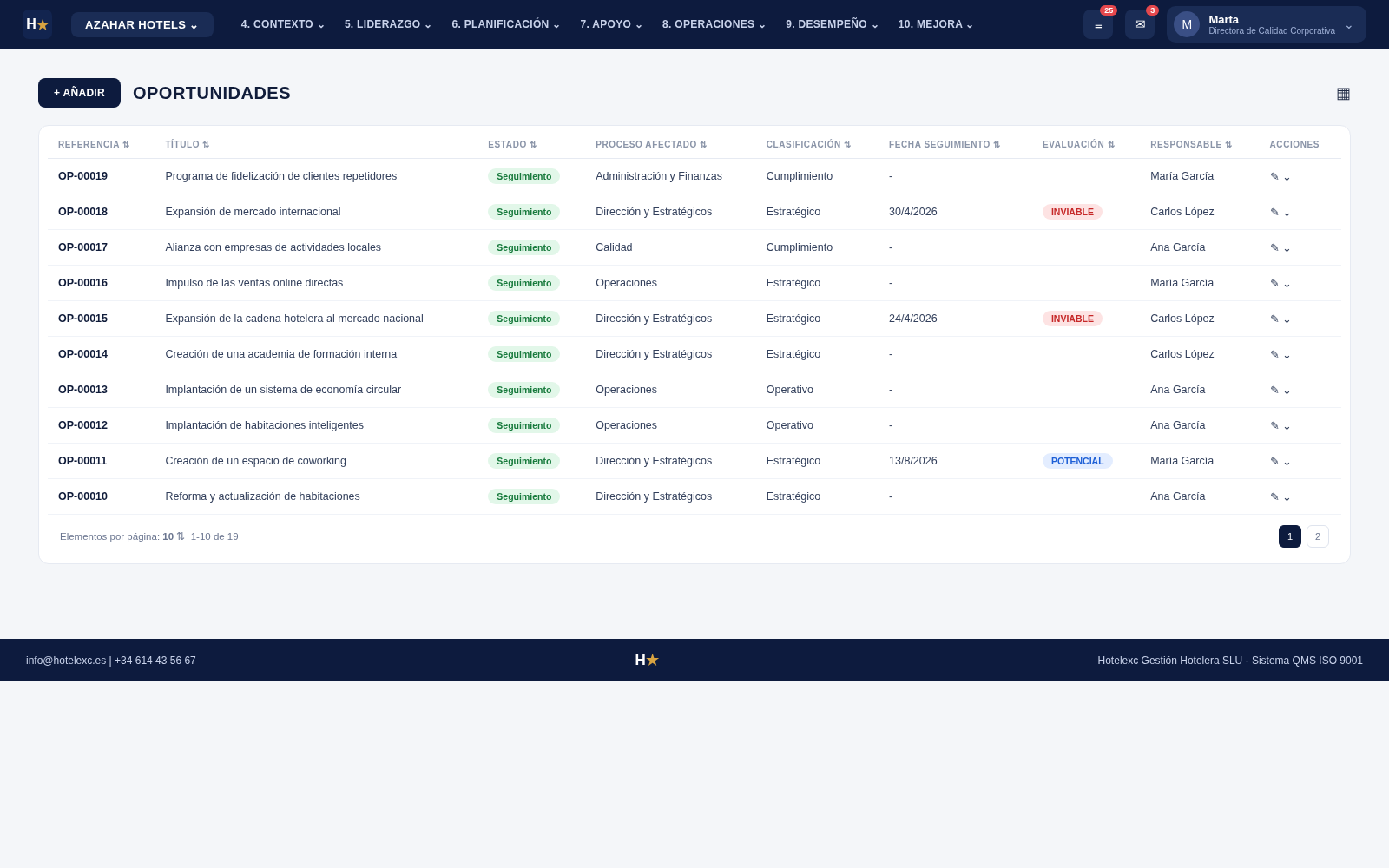This screenshot has height=868, width=1389.
Task: Open the OP-00018 reference
Action: [82, 212]
